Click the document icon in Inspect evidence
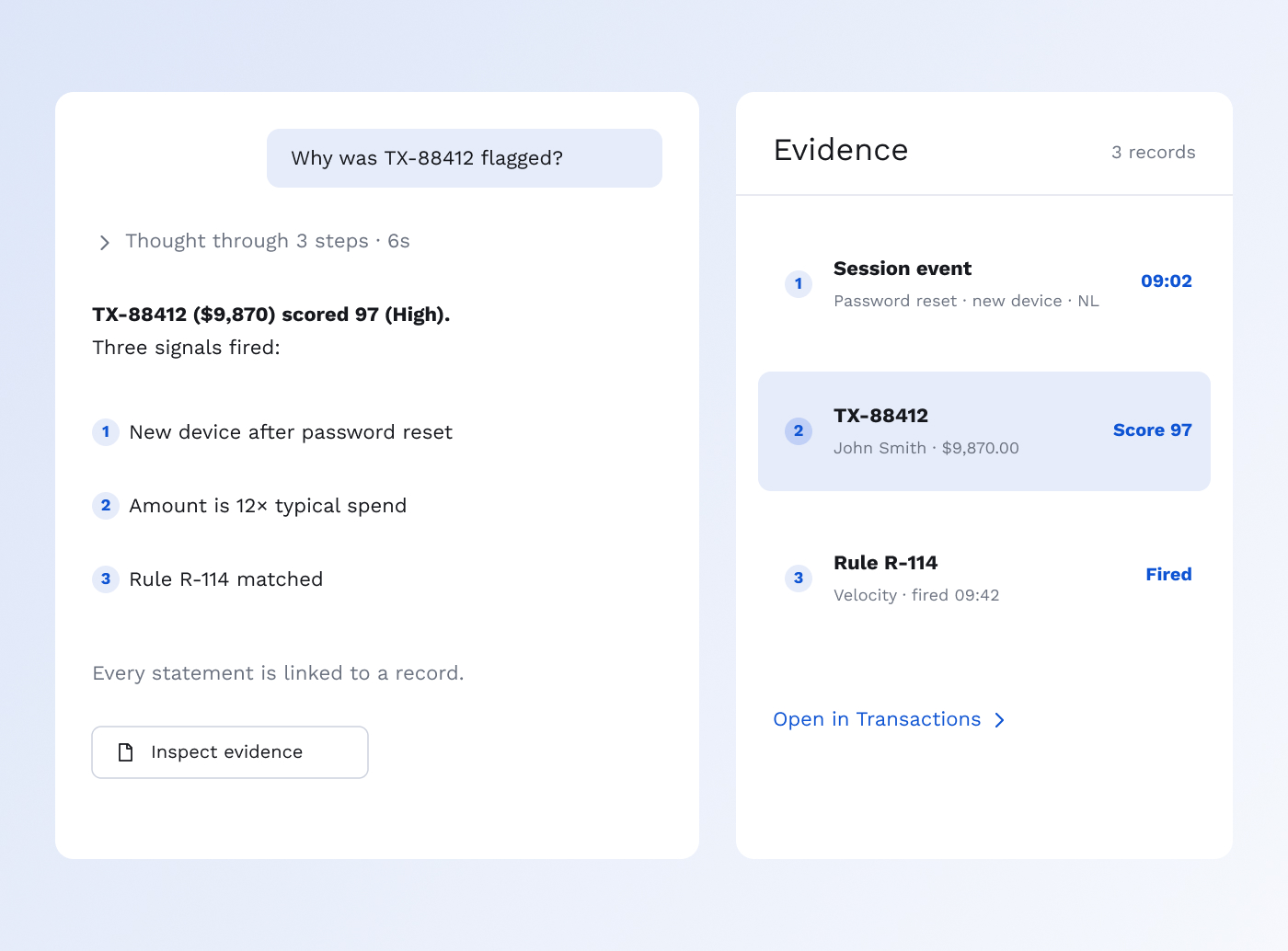 [x=126, y=752]
